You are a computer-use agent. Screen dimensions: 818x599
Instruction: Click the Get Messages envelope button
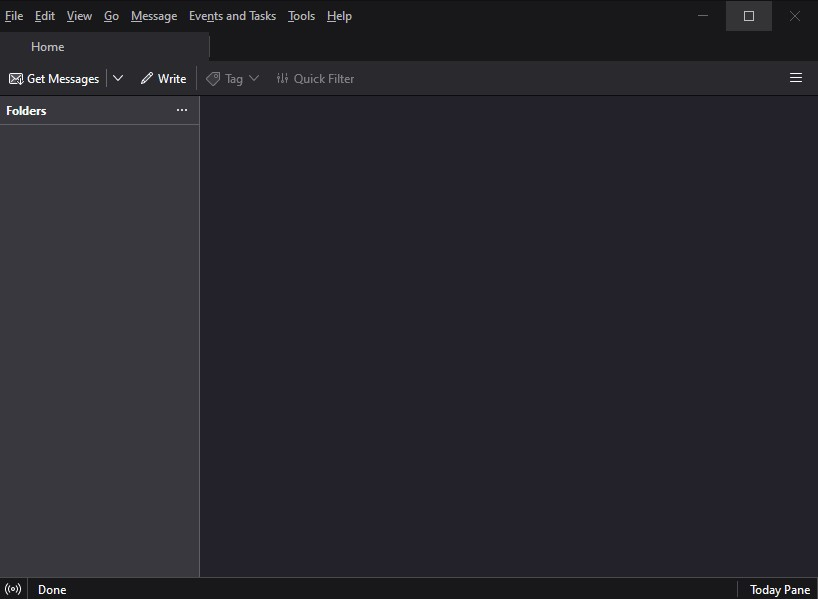pos(54,78)
